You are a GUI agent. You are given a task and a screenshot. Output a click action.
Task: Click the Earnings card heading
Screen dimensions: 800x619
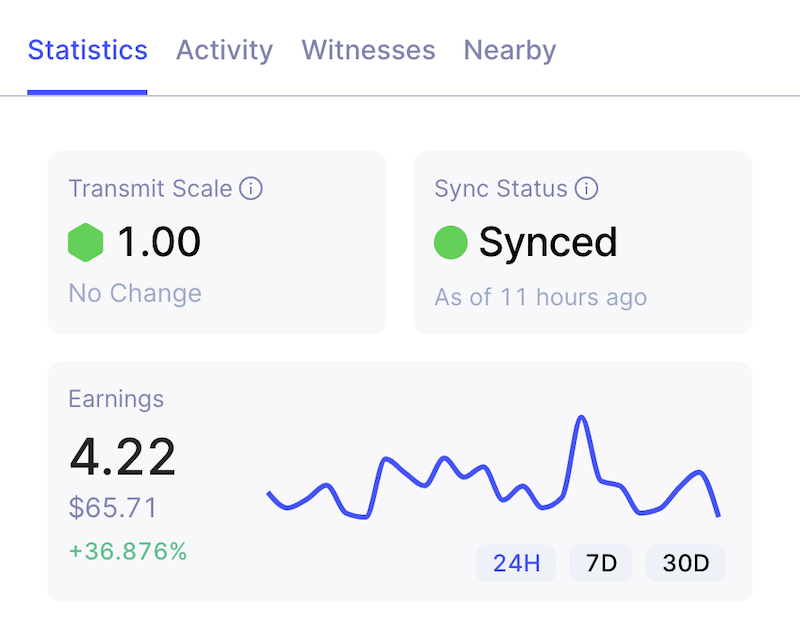click(x=116, y=399)
